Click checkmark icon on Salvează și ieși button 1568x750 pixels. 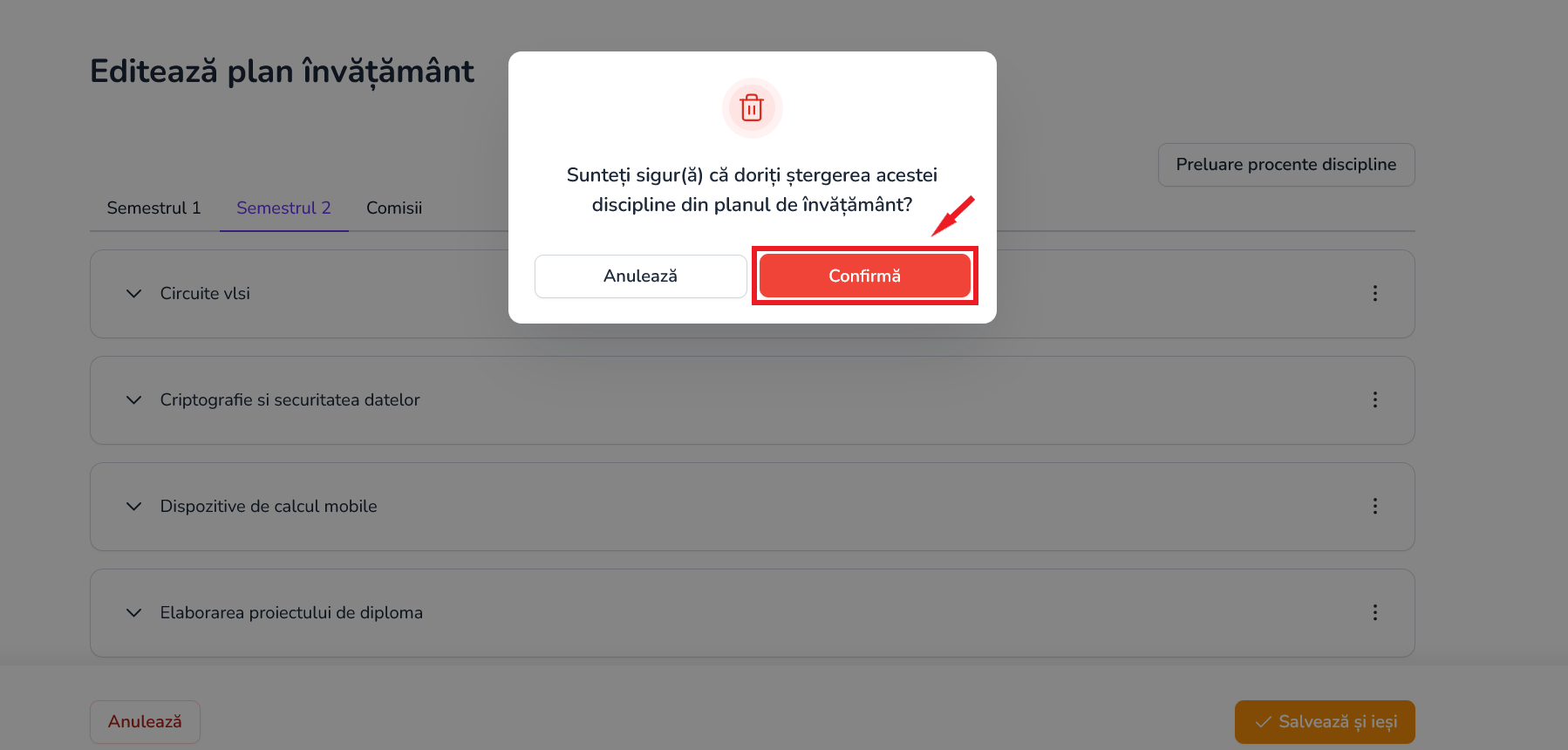click(x=1263, y=722)
